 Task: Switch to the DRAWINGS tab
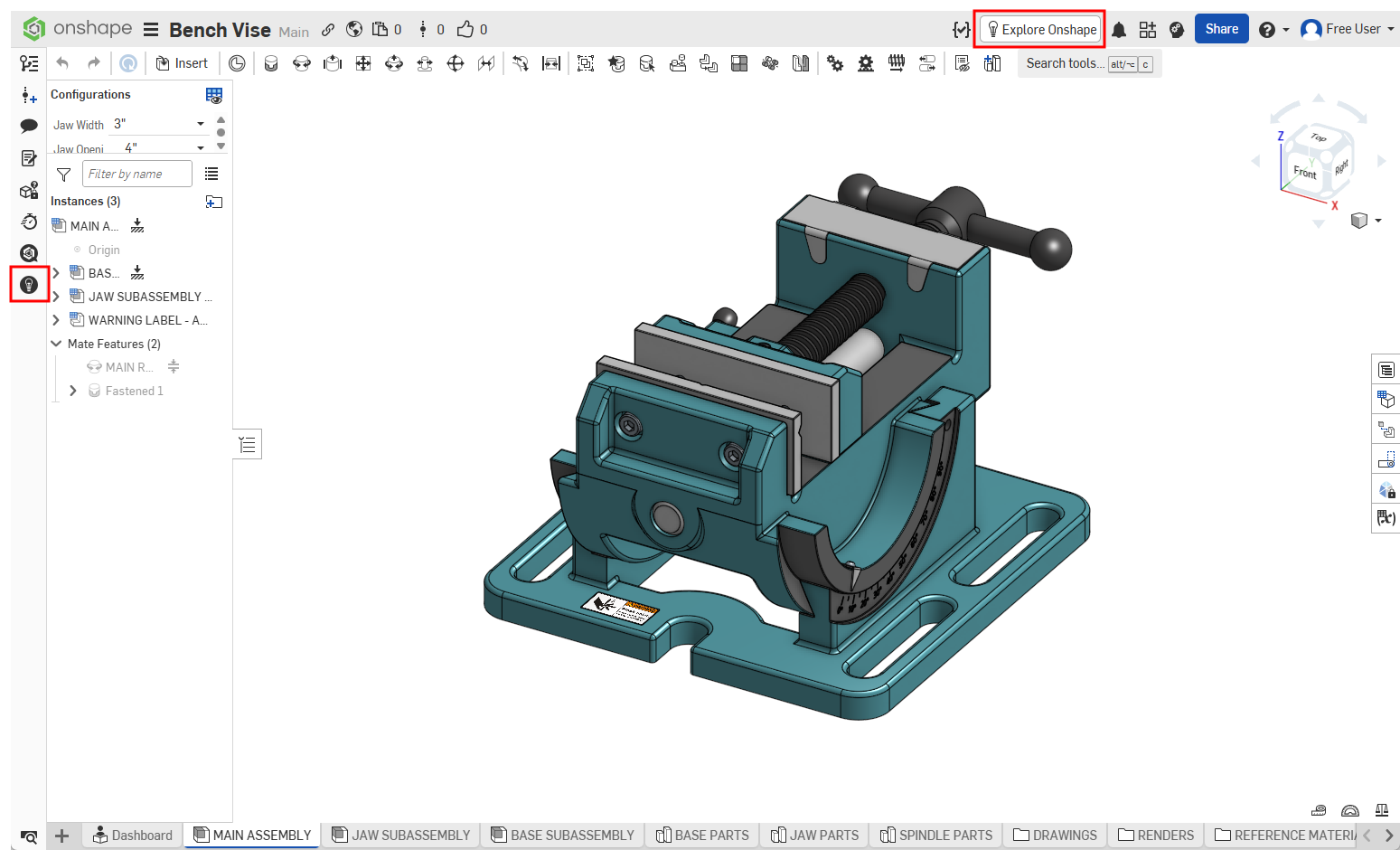(x=1054, y=835)
